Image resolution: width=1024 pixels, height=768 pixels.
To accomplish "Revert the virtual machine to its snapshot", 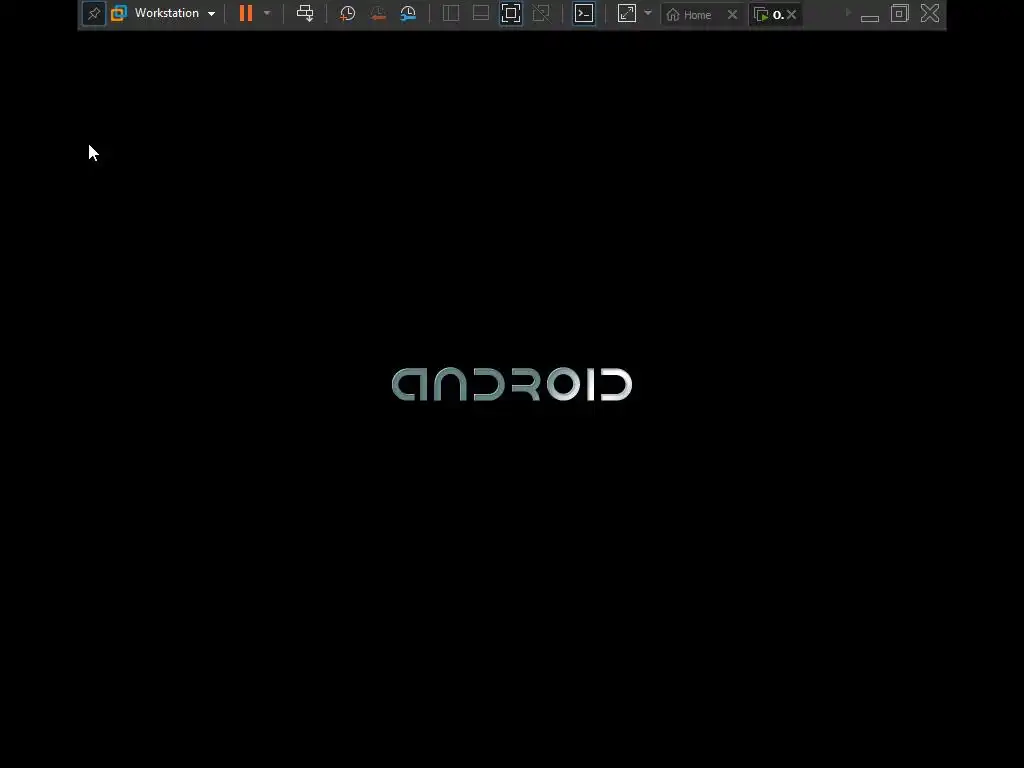I will pyautogui.click(x=377, y=13).
